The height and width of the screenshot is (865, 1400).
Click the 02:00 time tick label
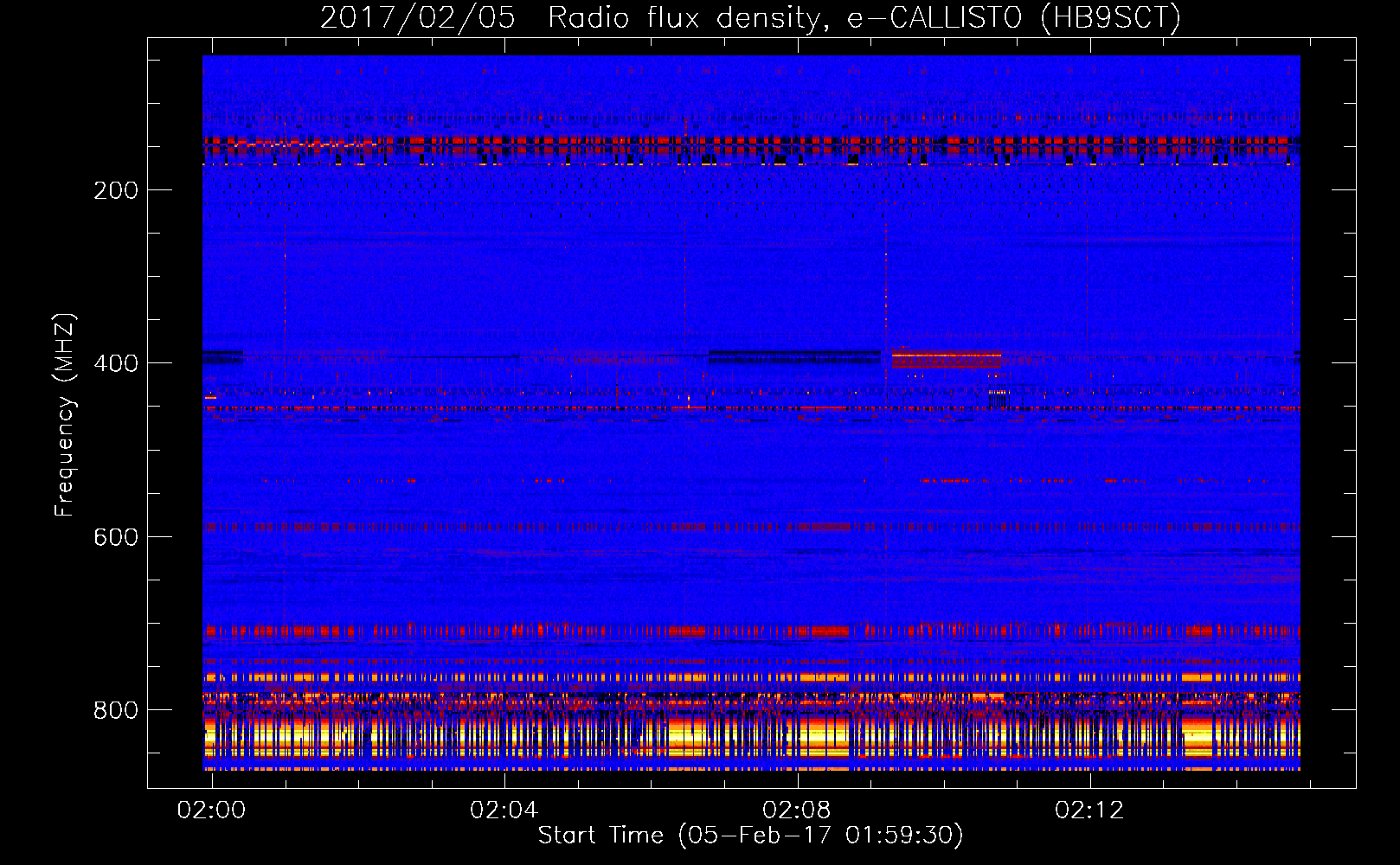click(x=211, y=810)
